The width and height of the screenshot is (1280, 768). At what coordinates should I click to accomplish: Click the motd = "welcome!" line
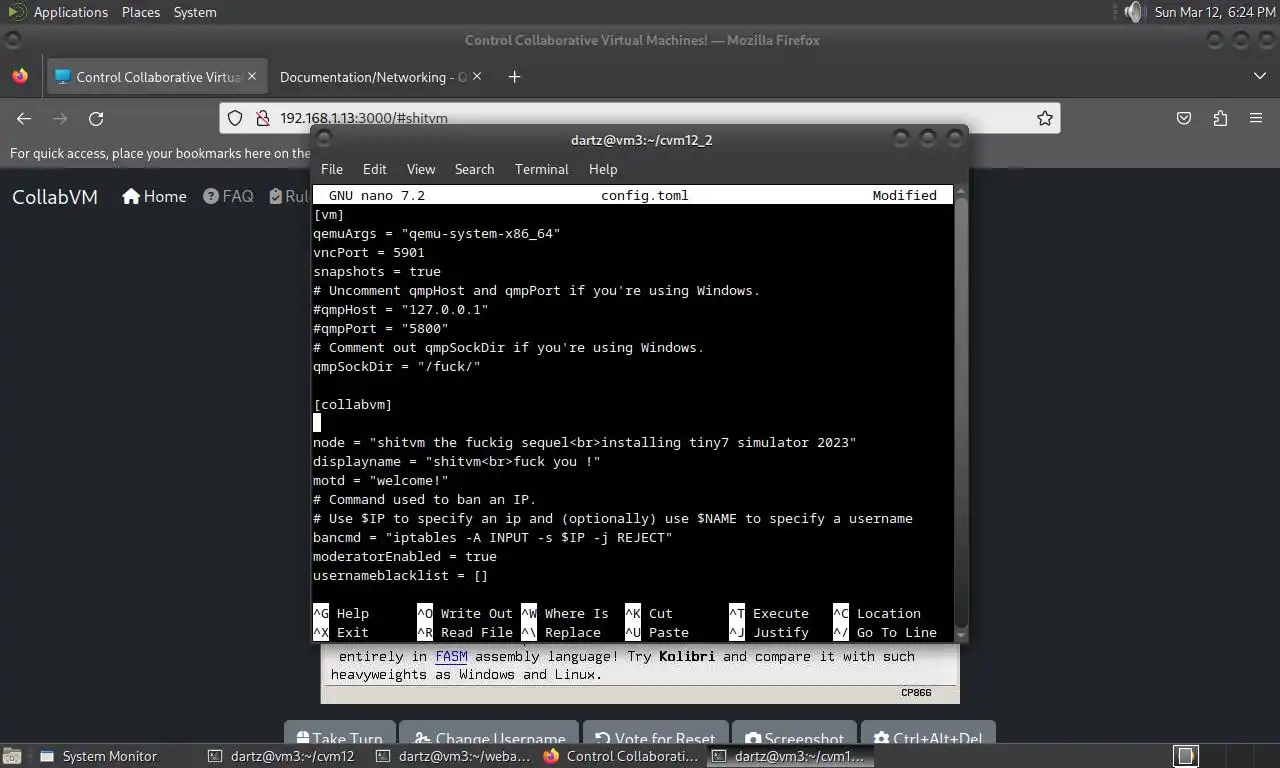coord(381,480)
